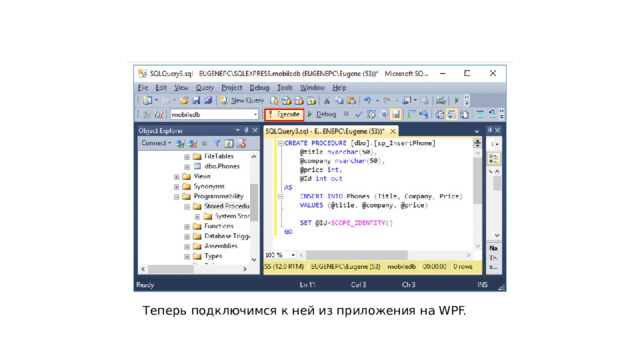Expand the Functions folder node
Viewport: 640px width, 360px height.
187,227
